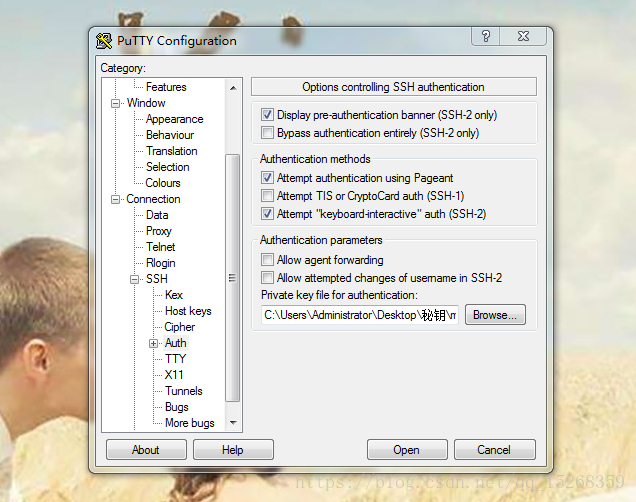Toggle Display pre-authentication banner checkbox

click(267, 115)
